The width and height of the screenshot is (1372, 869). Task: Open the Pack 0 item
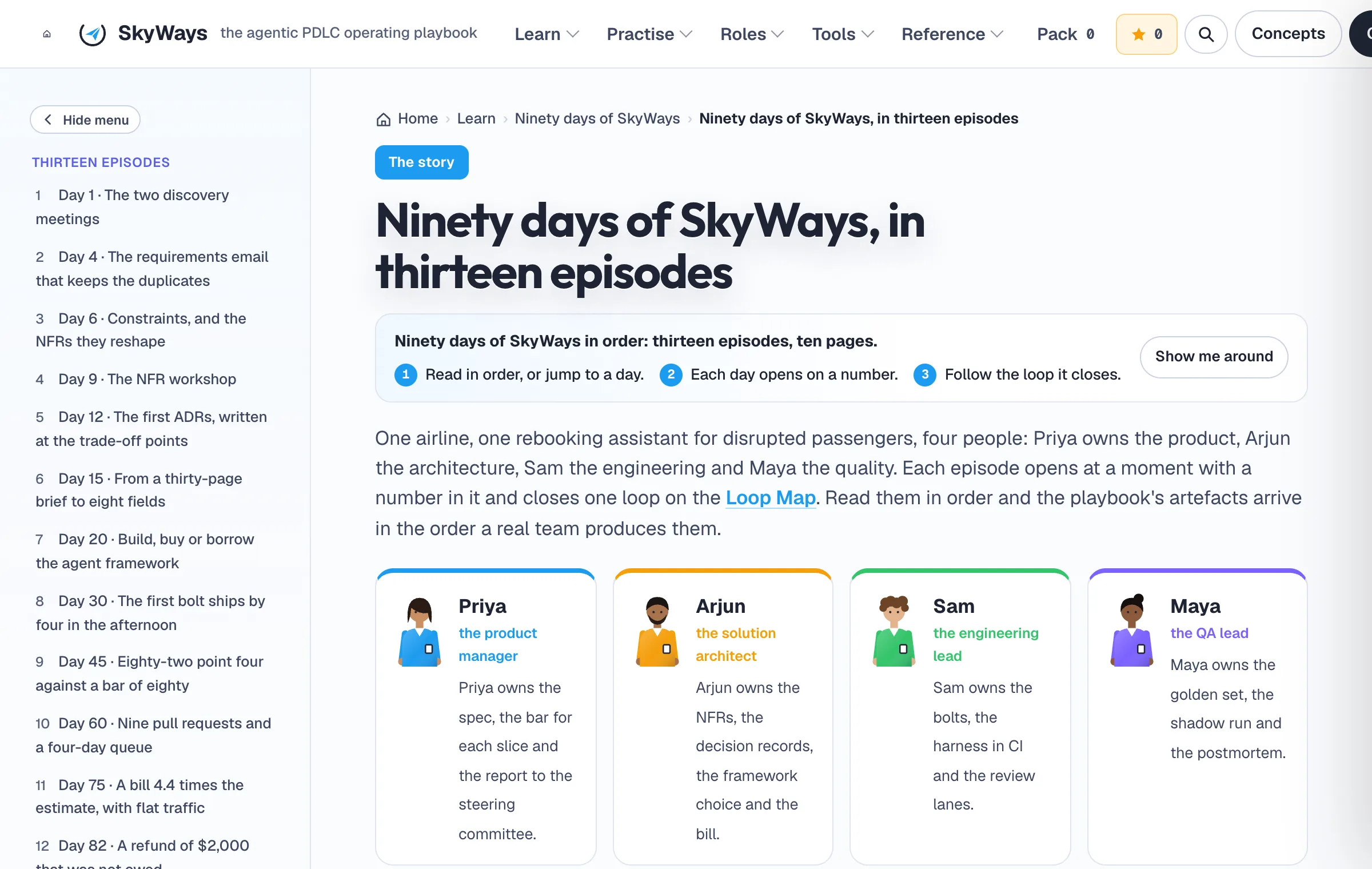(x=1066, y=34)
